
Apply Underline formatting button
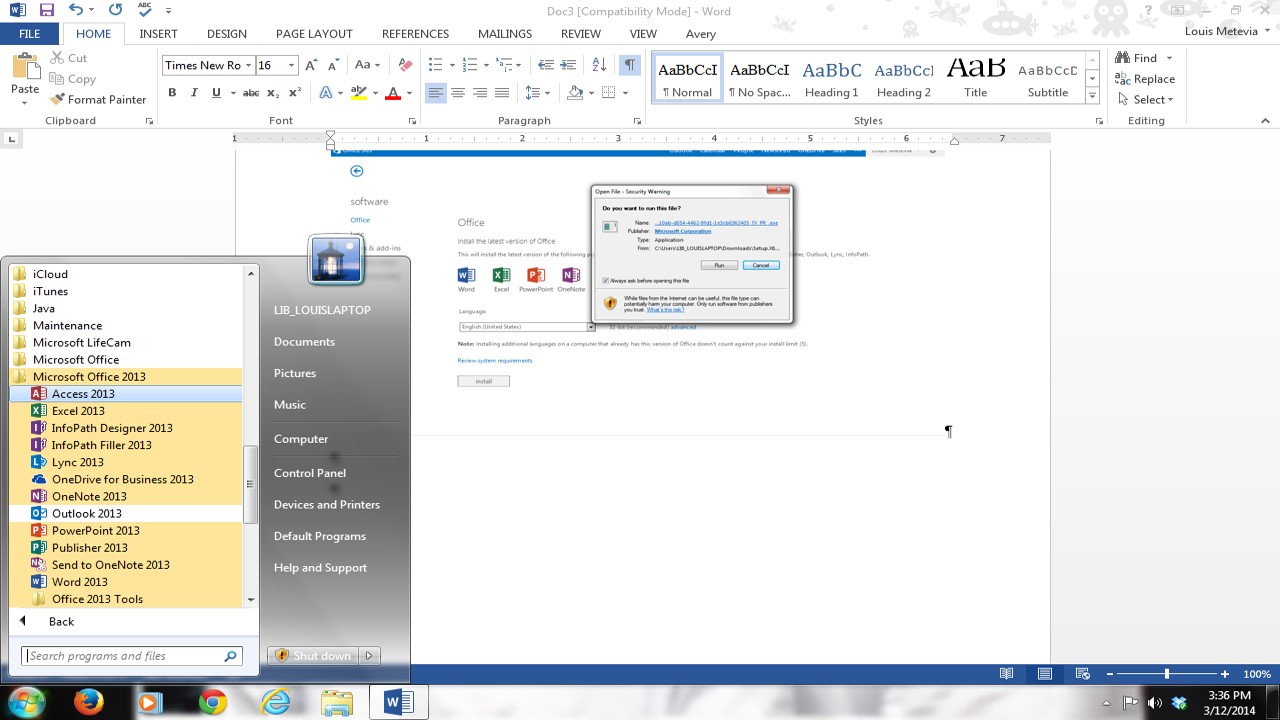pos(216,93)
